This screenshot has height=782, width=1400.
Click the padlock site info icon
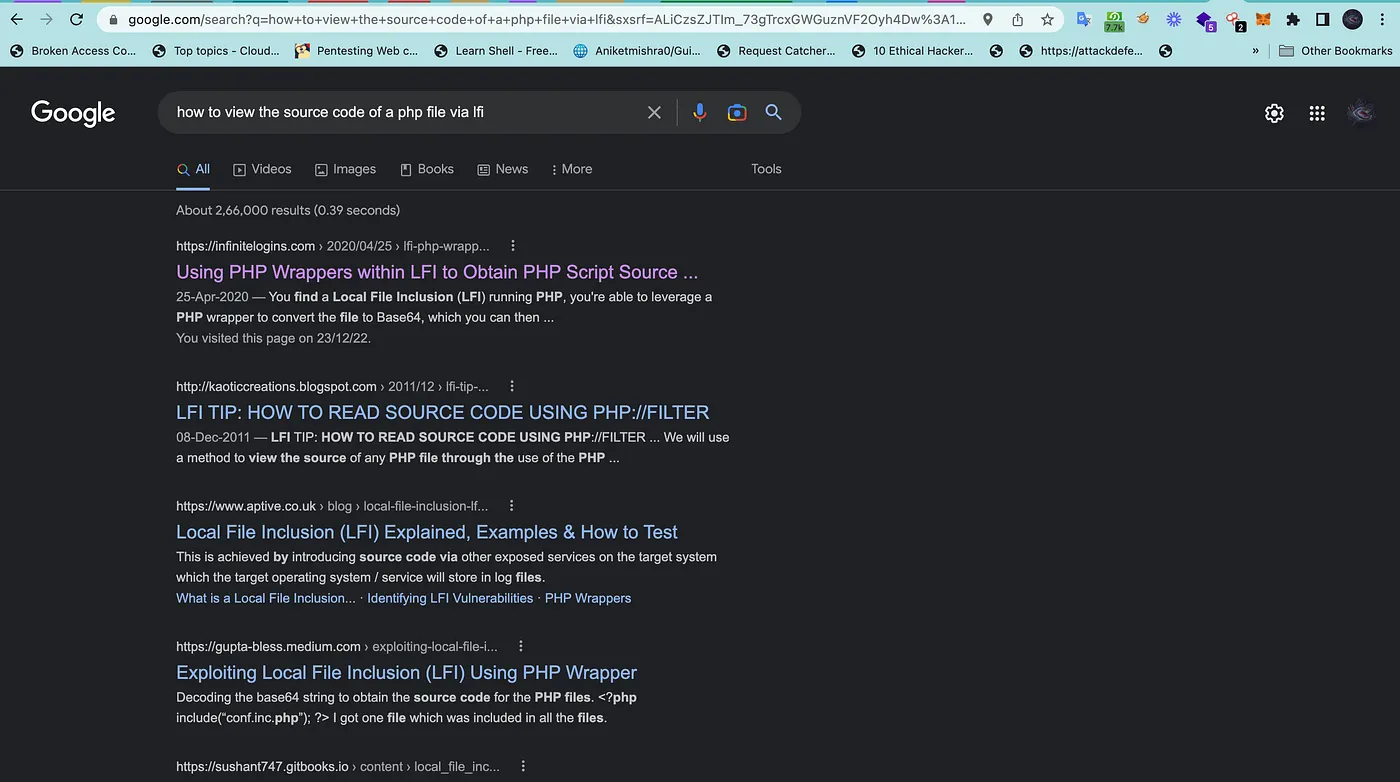pos(113,19)
